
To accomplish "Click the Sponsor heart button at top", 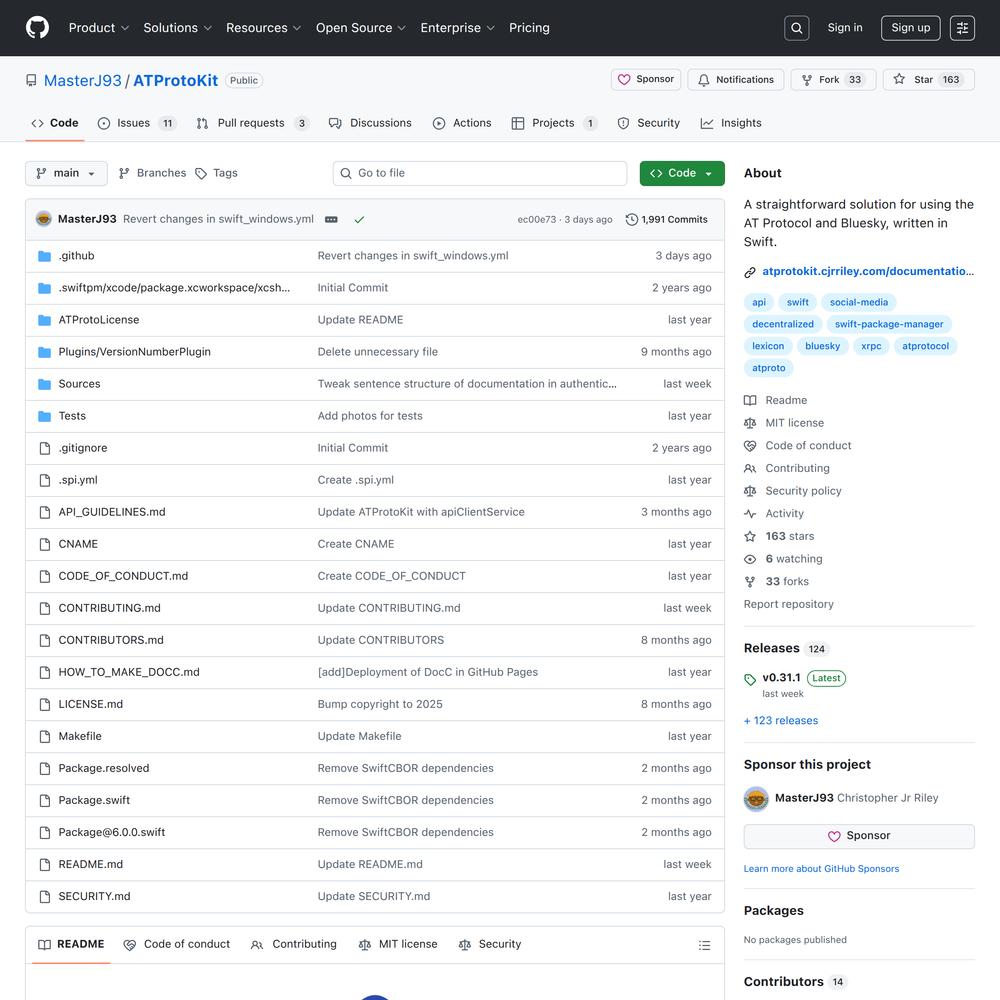I will (x=646, y=80).
